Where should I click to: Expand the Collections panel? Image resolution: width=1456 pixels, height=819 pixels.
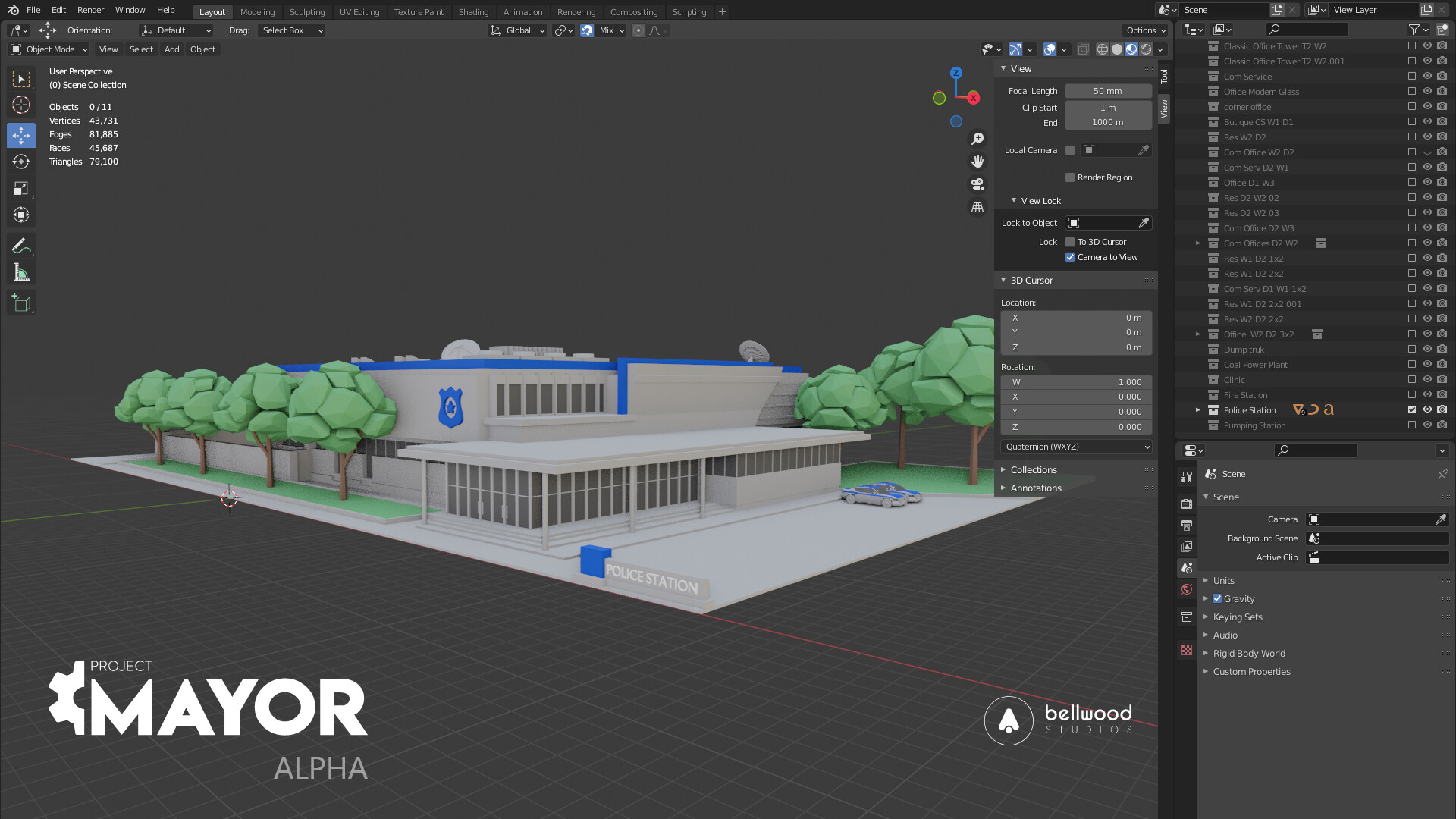(x=1033, y=469)
